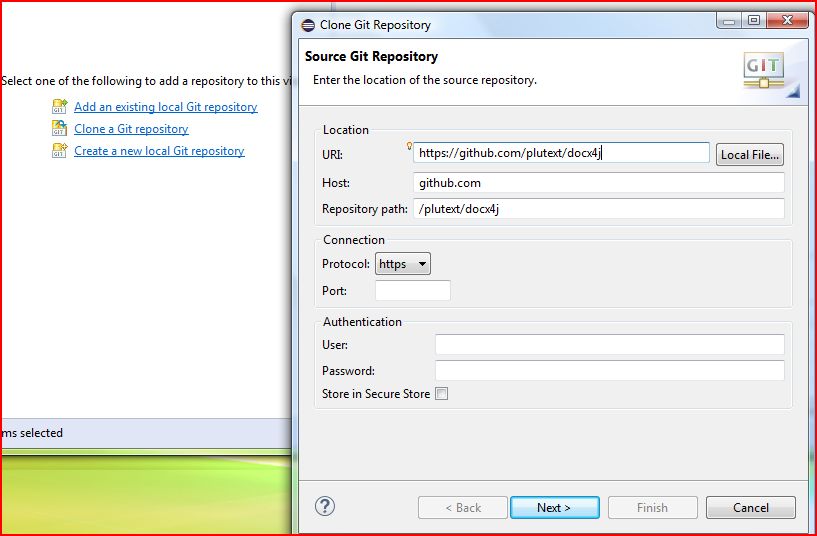Viewport: 817px width, 536px height.
Task: Click the disabled < Back button
Action: point(463,507)
